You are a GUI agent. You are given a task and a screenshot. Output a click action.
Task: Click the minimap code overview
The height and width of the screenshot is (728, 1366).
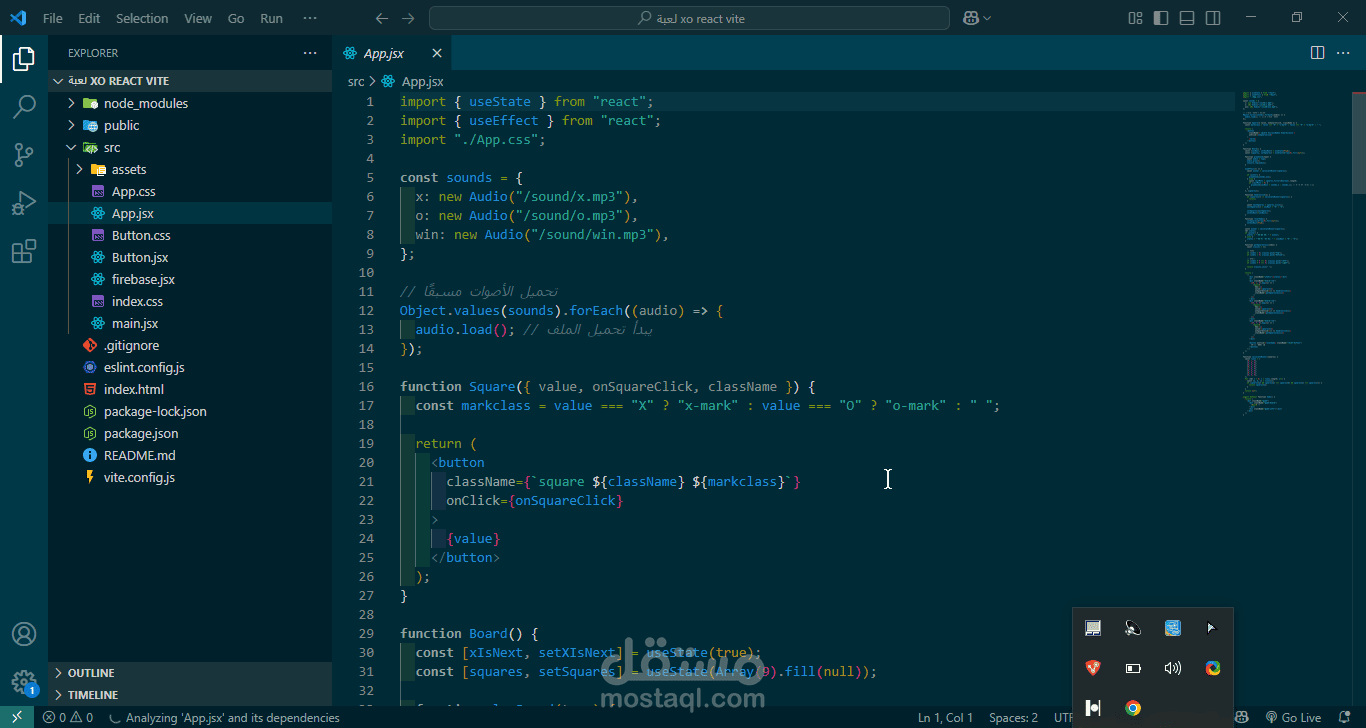tap(1292, 250)
